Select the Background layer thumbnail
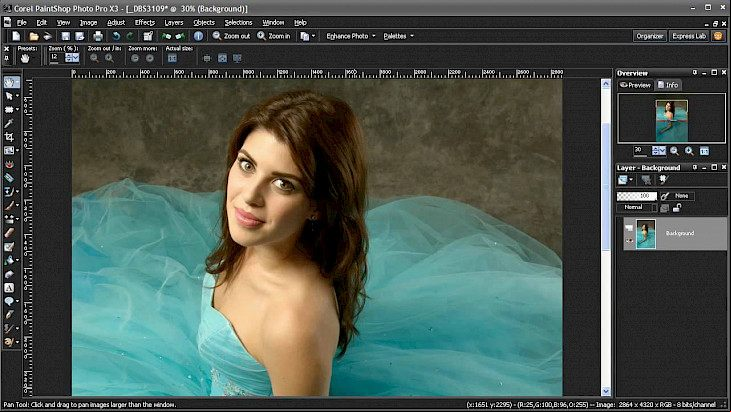 [646, 234]
